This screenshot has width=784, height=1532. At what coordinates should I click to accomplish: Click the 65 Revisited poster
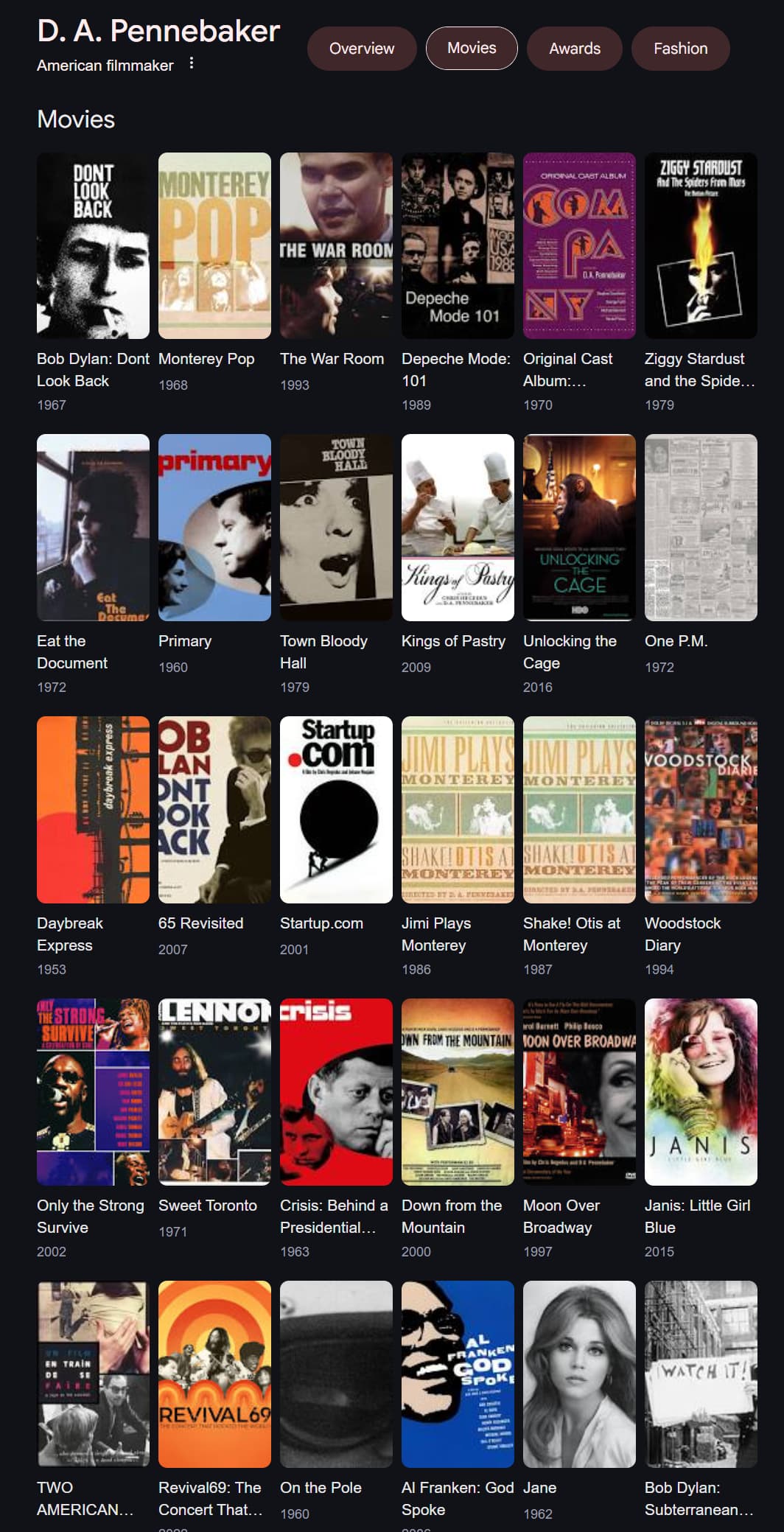[214, 810]
